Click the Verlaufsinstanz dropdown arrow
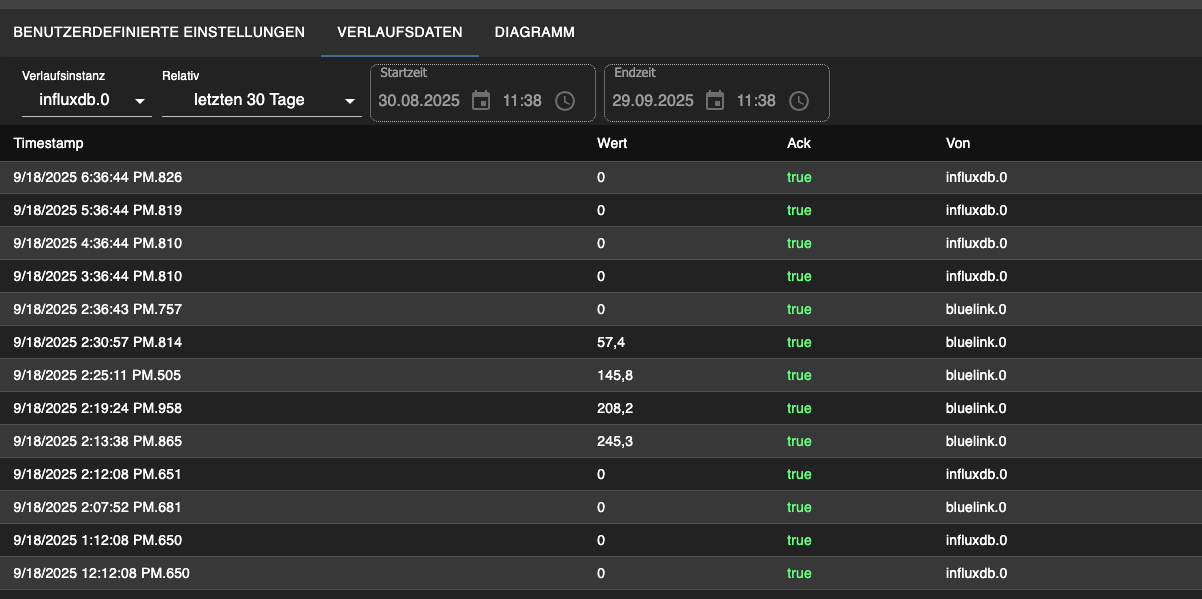This screenshot has width=1202, height=599. (x=140, y=101)
